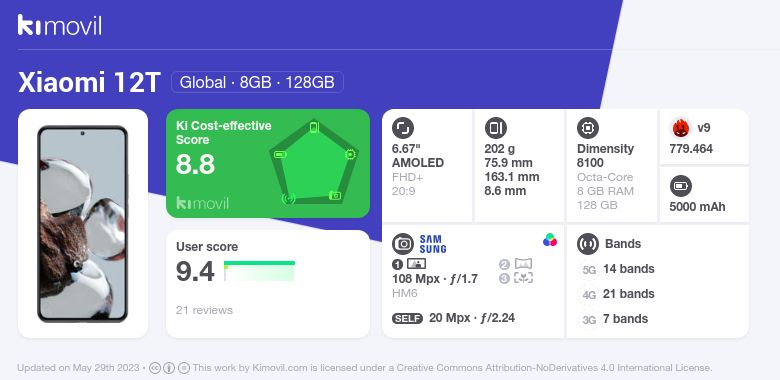Click the Kimovil logo at top left
The width and height of the screenshot is (780, 380).
pos(59,25)
